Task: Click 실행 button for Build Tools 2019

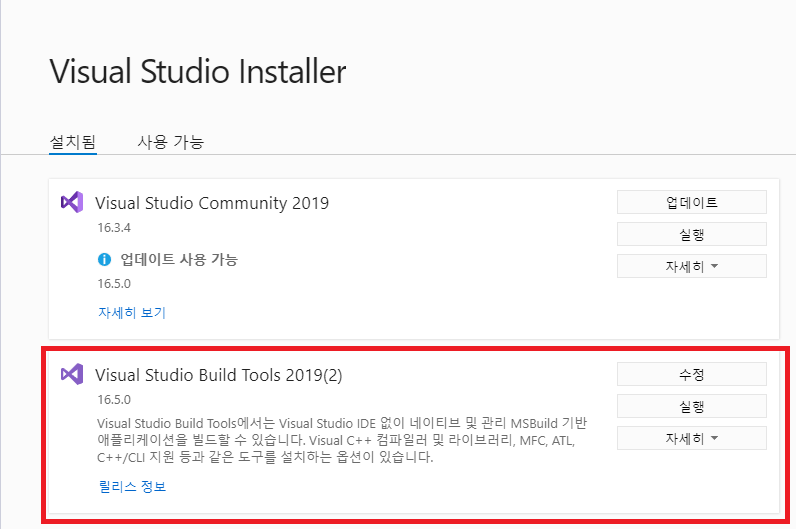Action: tap(691, 407)
